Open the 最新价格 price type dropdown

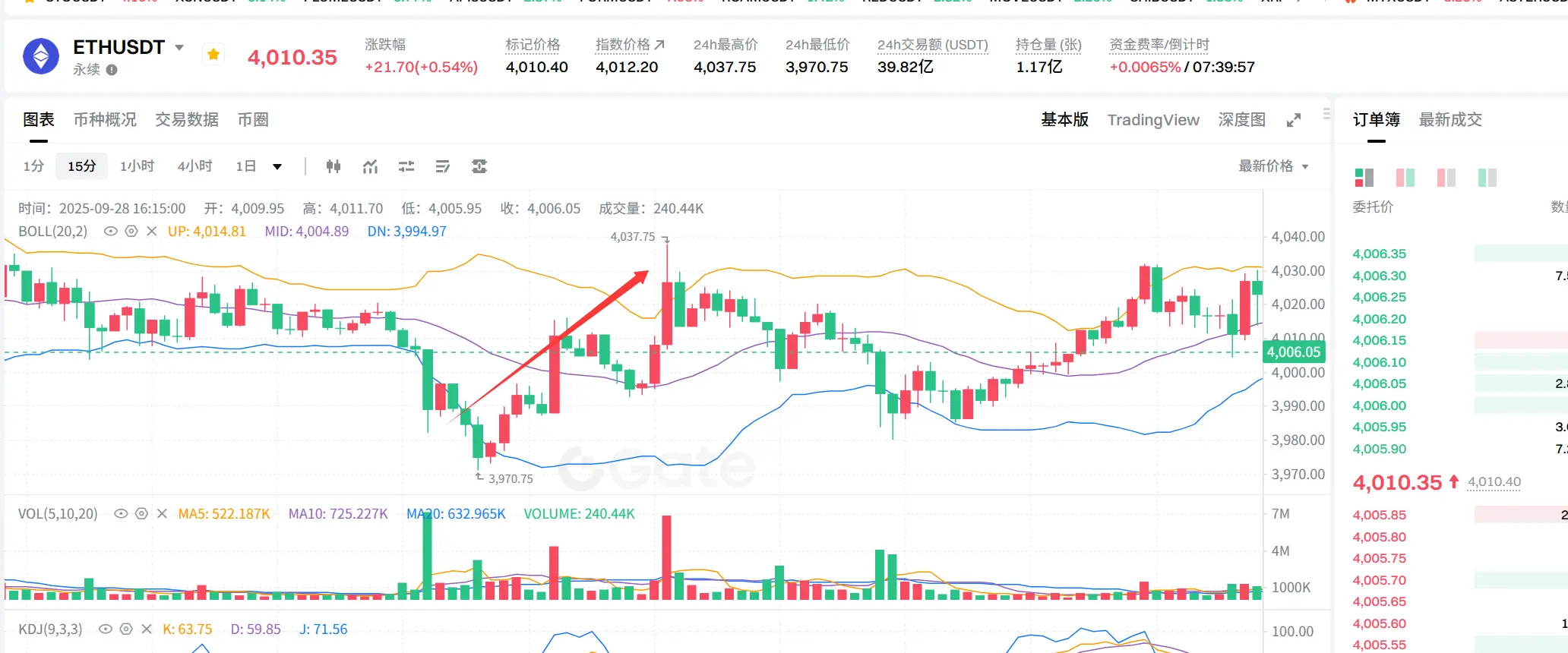[x=1273, y=166]
